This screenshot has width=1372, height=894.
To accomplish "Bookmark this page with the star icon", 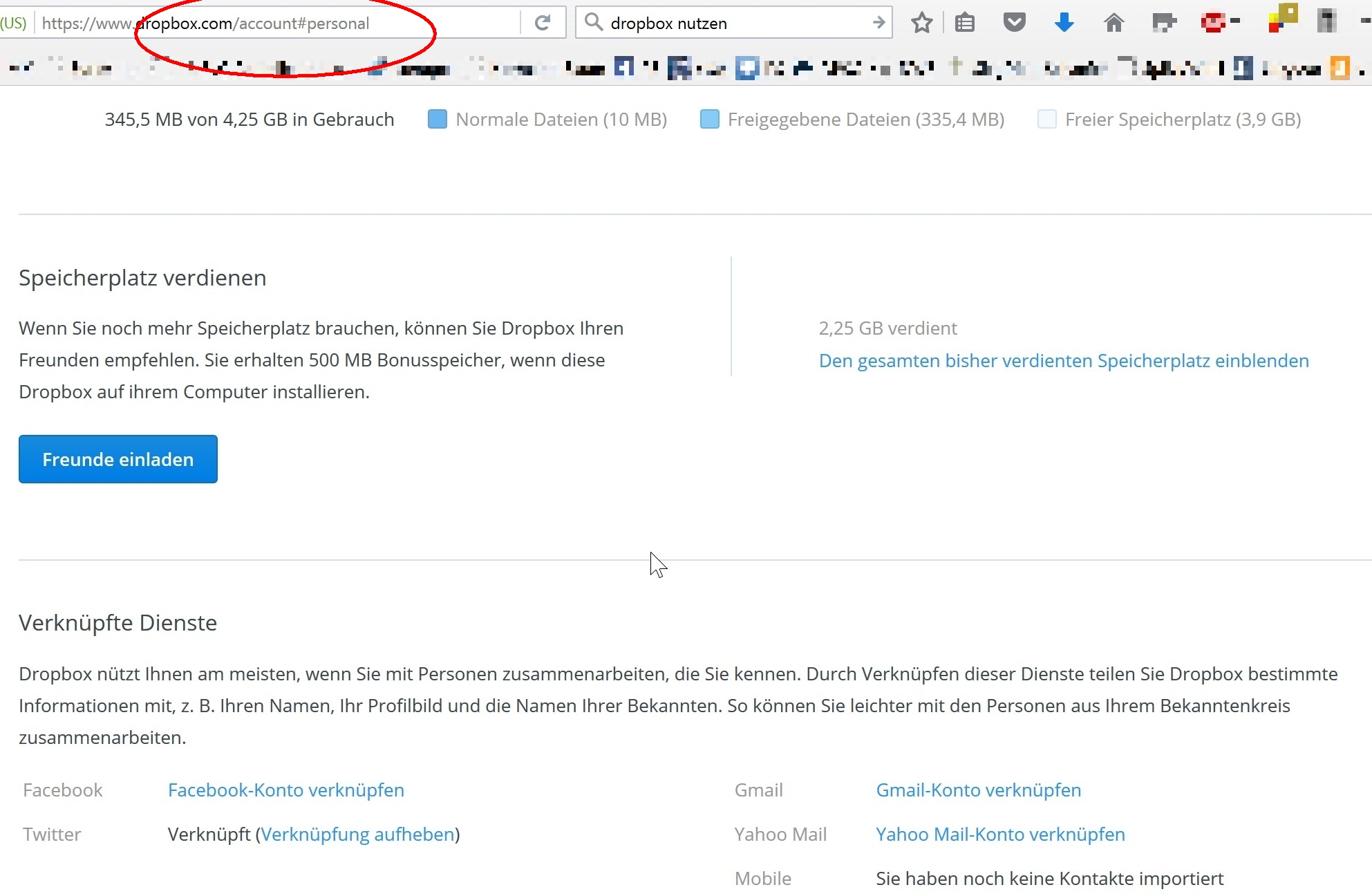I will (x=921, y=23).
